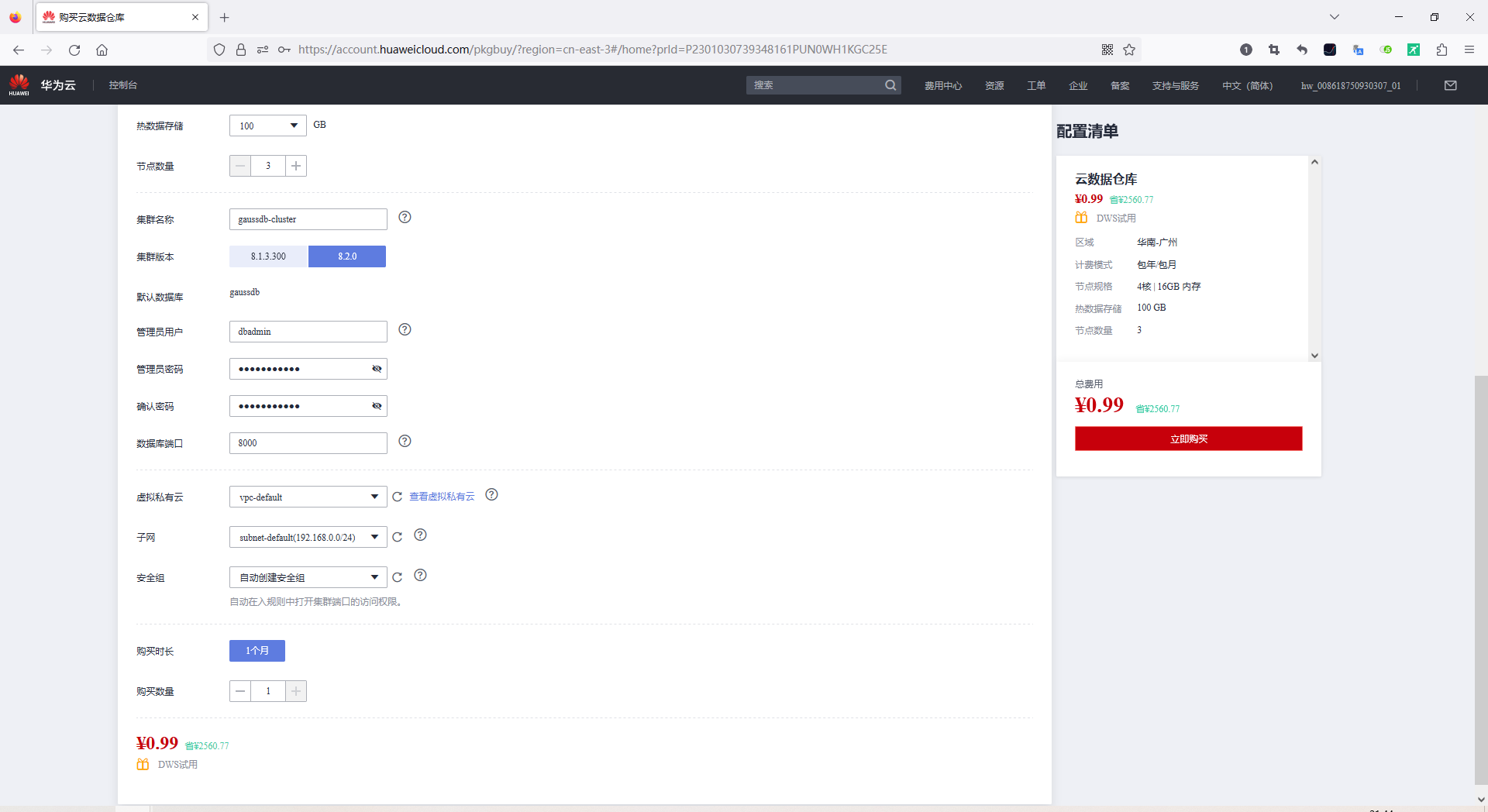Show help for virtual private cloud
This screenshot has height=812, width=1488.
coord(491,494)
